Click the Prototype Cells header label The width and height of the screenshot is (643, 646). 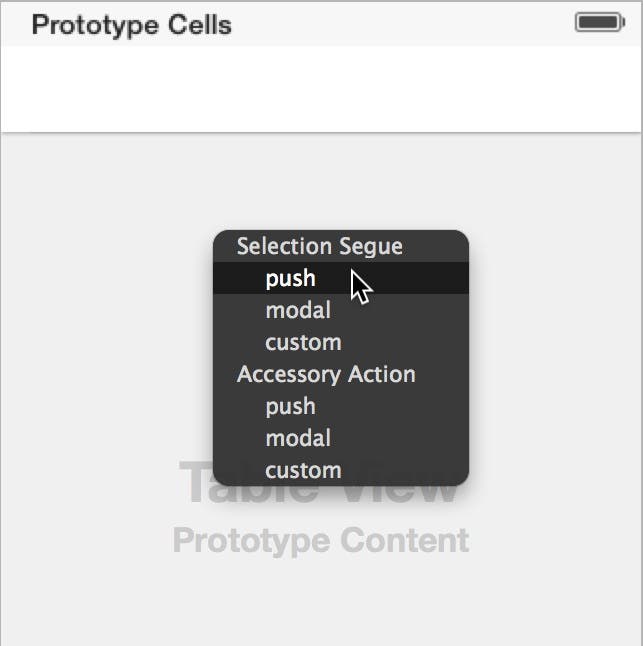pyautogui.click(x=132, y=25)
